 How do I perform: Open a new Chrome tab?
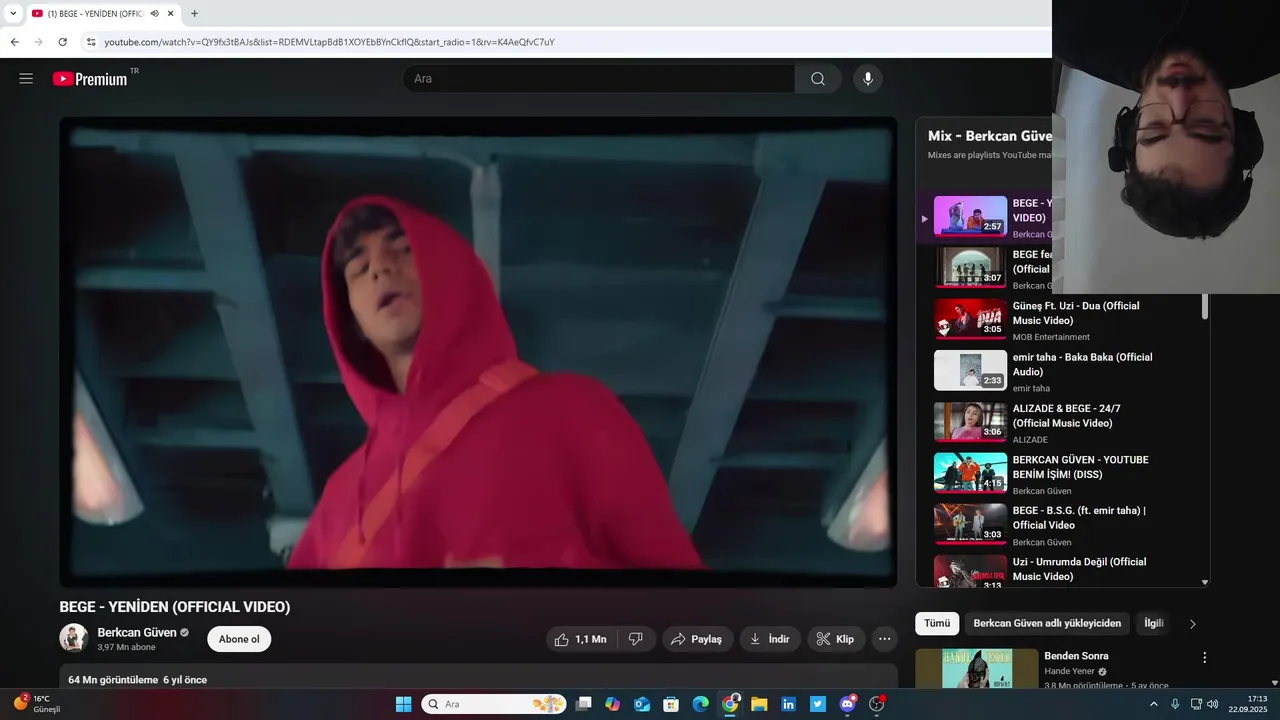click(x=194, y=13)
